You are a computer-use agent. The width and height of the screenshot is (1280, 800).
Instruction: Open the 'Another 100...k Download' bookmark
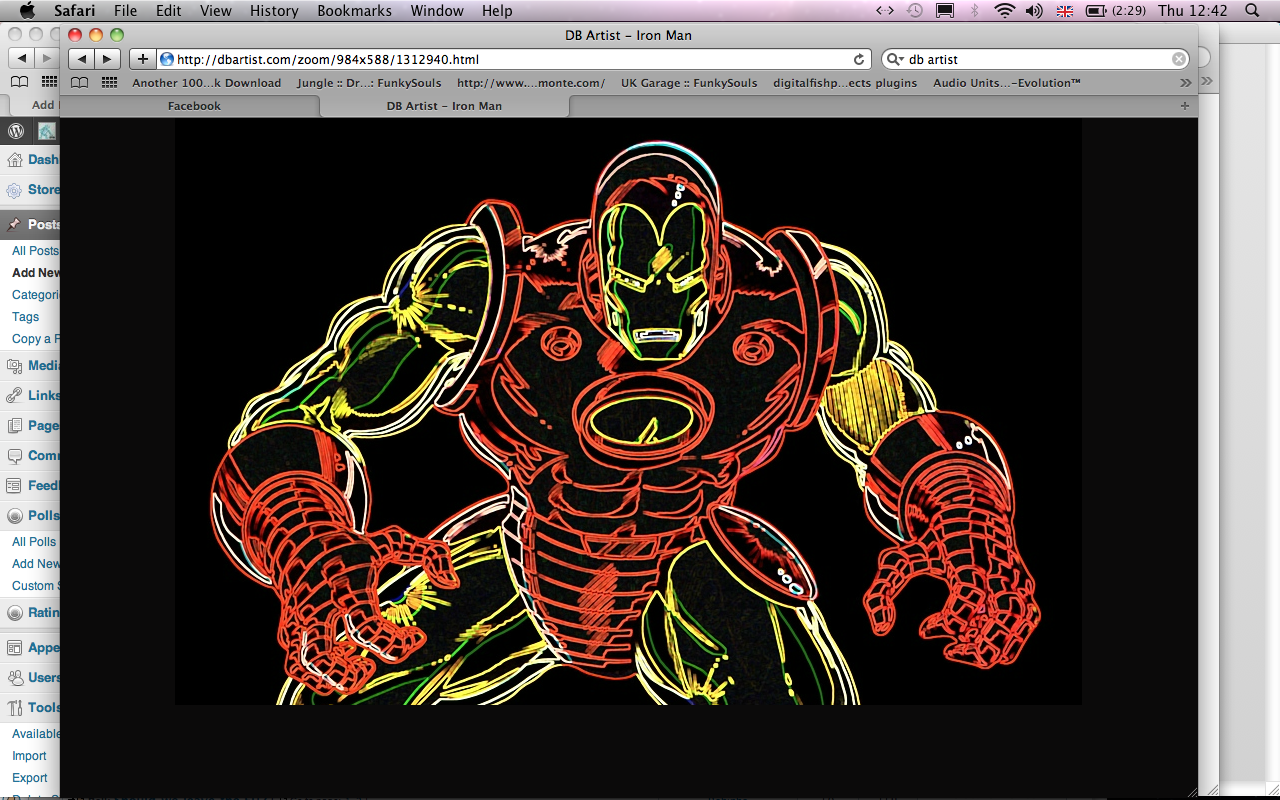point(206,83)
